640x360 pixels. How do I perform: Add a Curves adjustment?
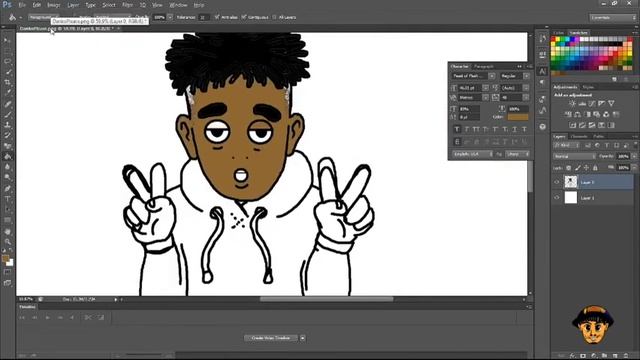[x=592, y=104]
